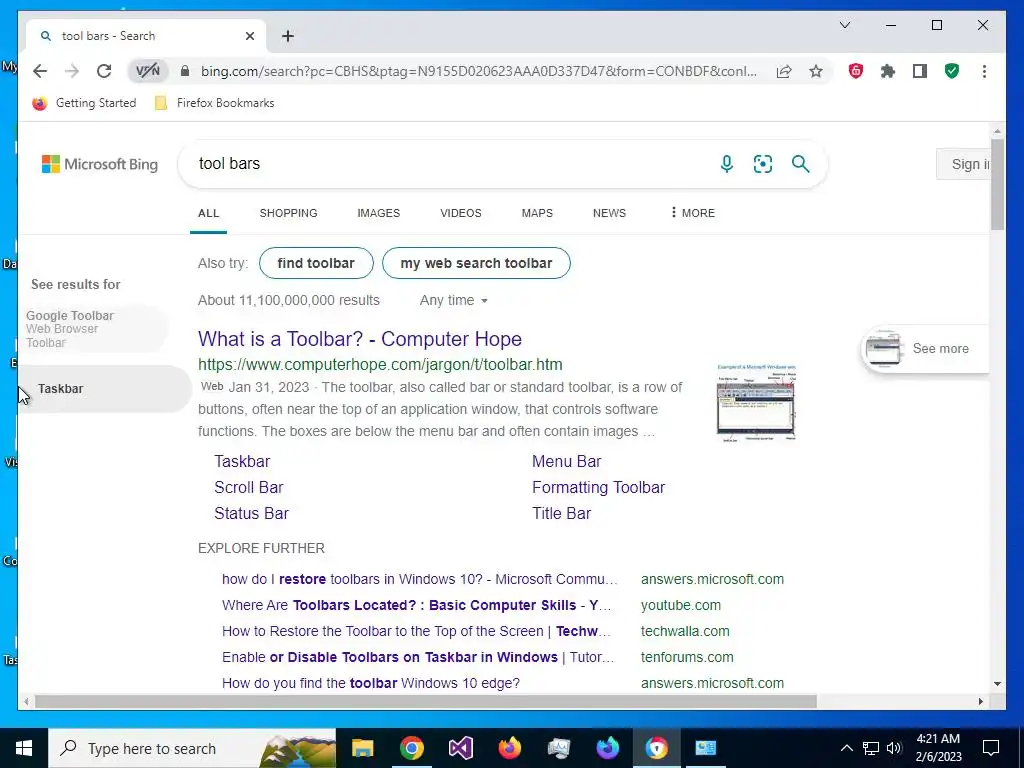Screen dimensions: 1024x768
Task: Click the padlock site info icon
Action: [x=185, y=71]
